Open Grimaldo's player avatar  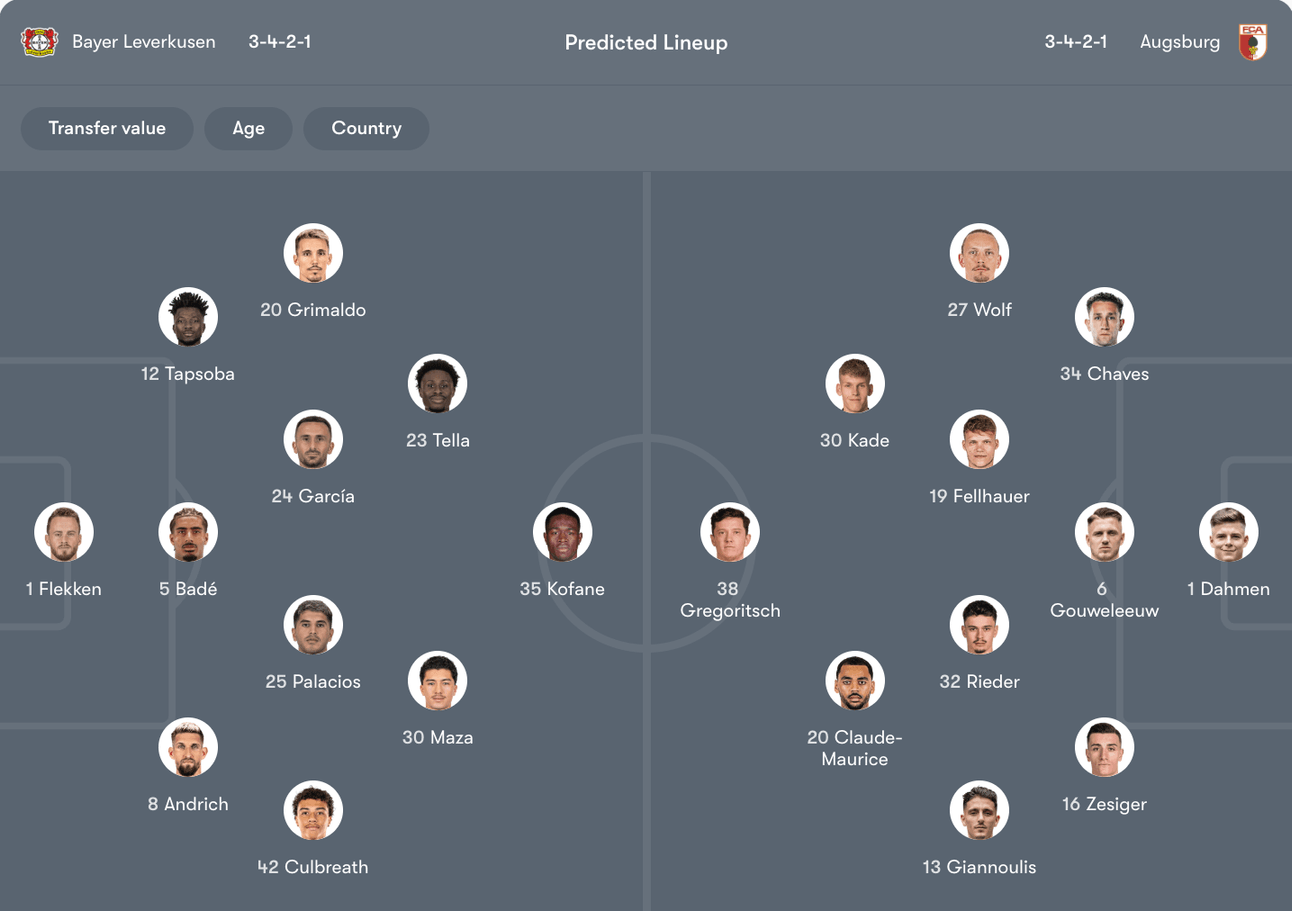coord(313,253)
